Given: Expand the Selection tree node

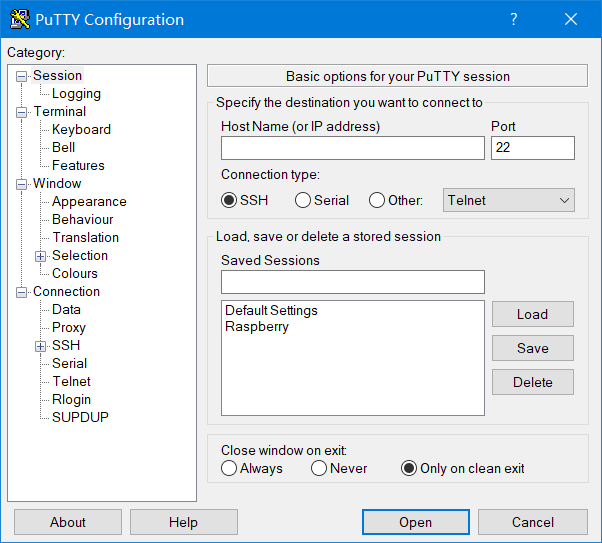Looking at the screenshot, I should click(x=40, y=257).
